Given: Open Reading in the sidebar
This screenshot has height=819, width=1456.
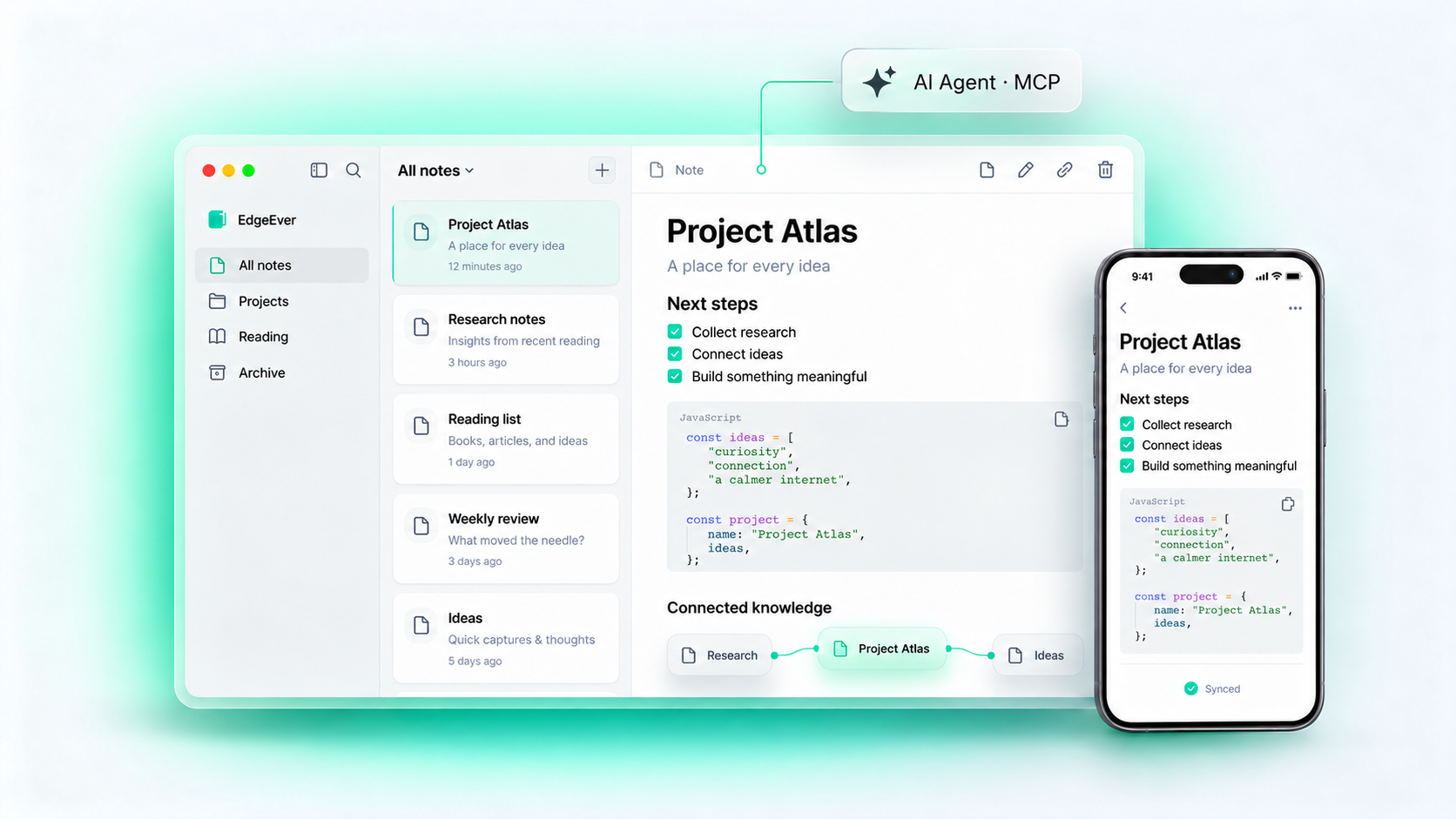Looking at the screenshot, I should click(x=282, y=337).
